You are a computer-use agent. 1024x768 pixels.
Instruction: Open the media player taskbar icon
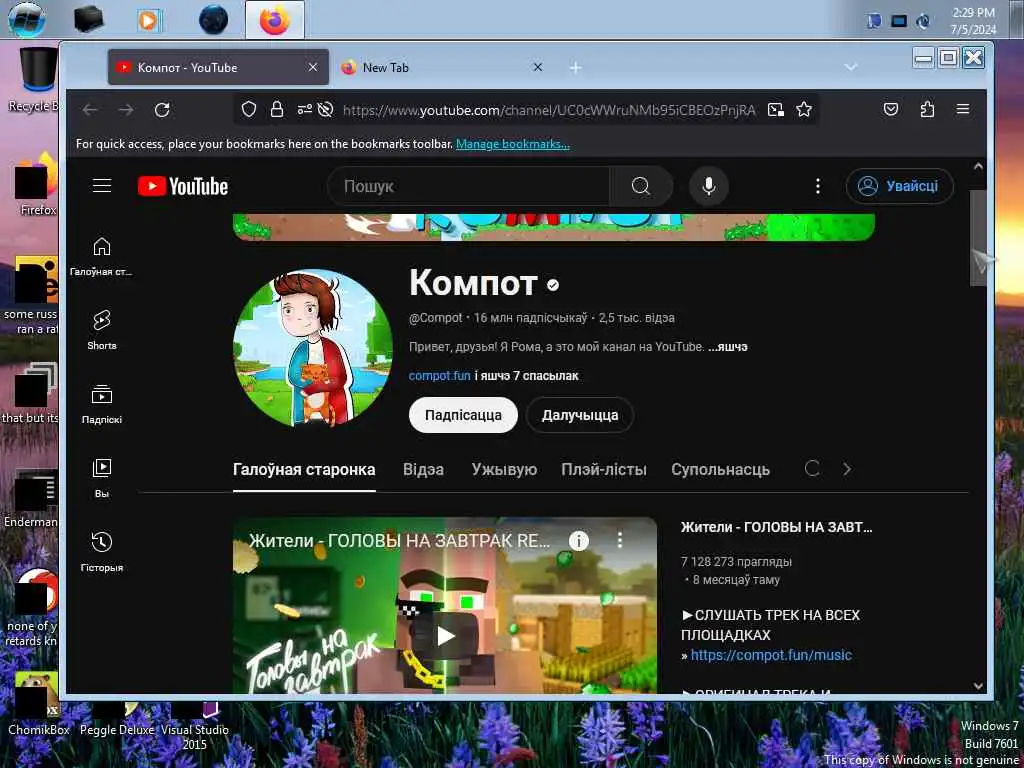click(x=149, y=20)
